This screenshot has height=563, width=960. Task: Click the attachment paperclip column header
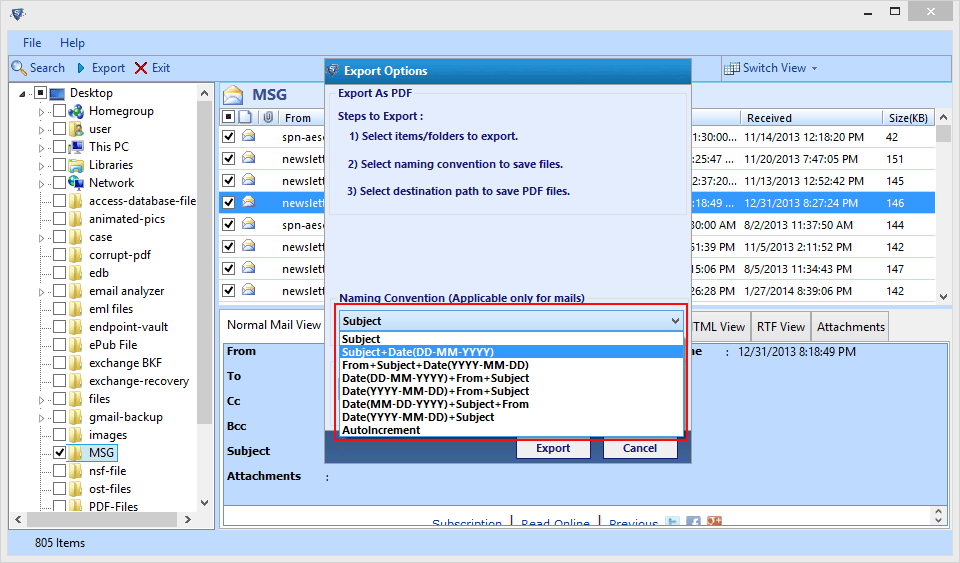click(268, 117)
